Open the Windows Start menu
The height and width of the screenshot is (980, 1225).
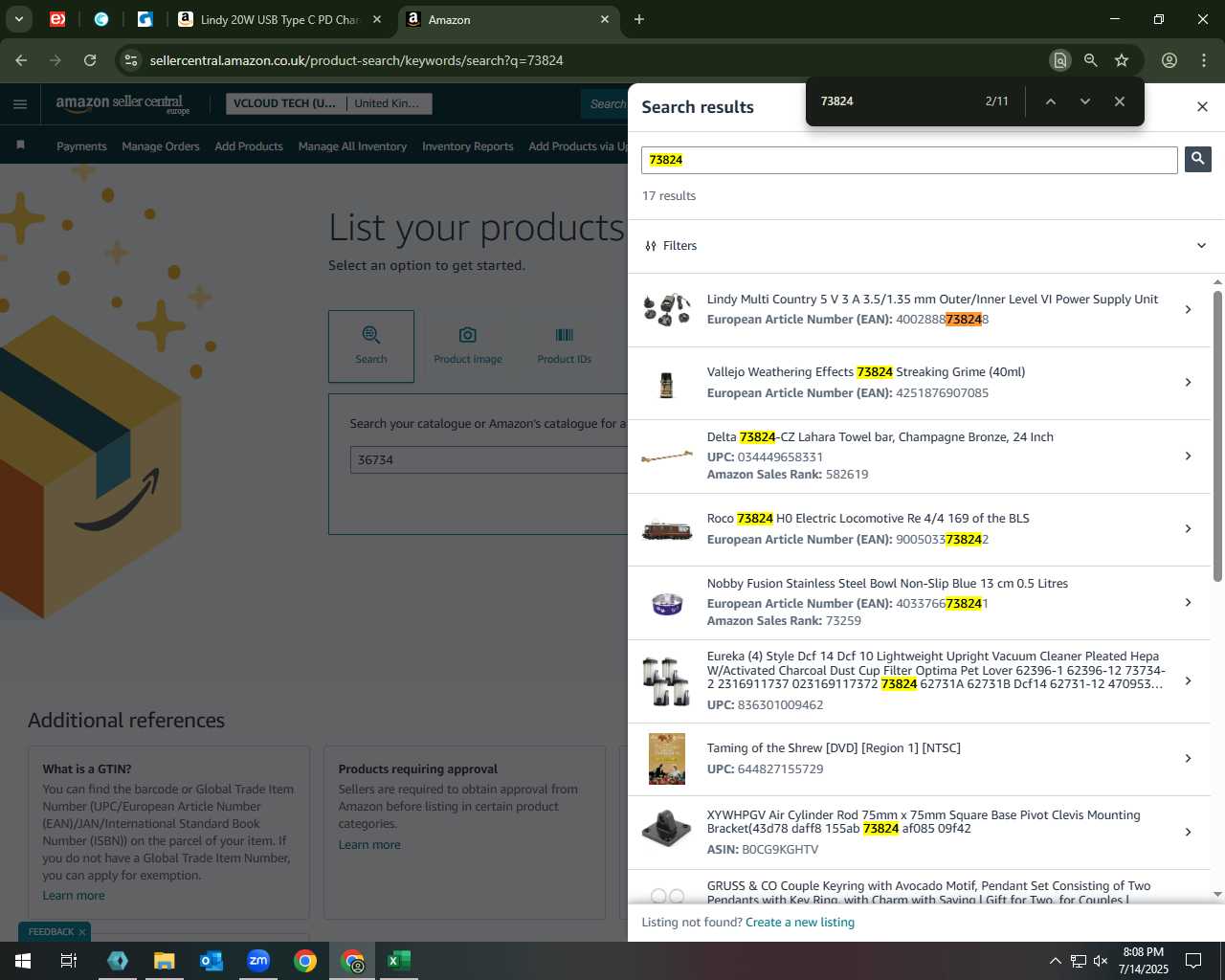tap(23, 961)
